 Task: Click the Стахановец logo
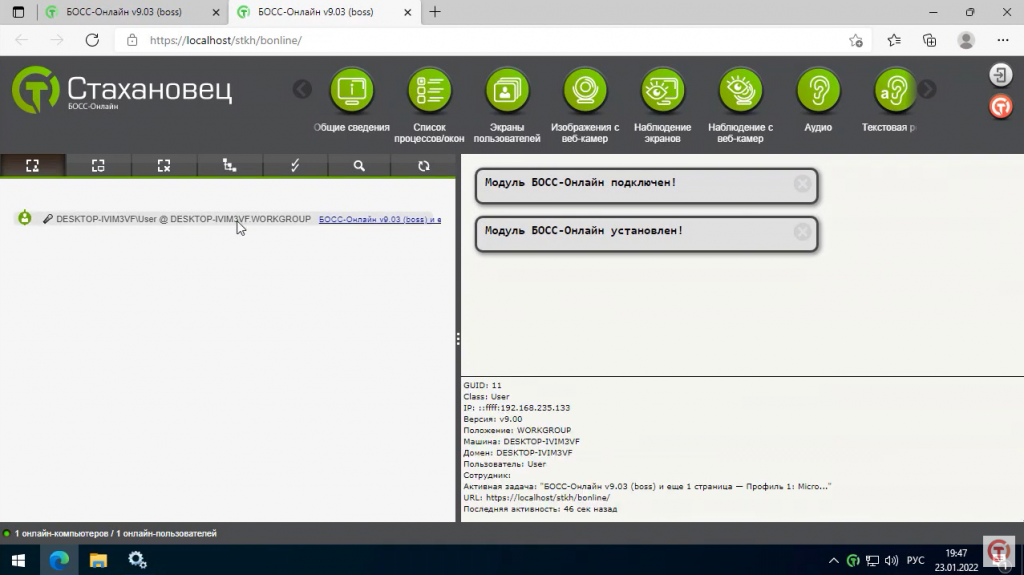pyautogui.click(x=121, y=90)
